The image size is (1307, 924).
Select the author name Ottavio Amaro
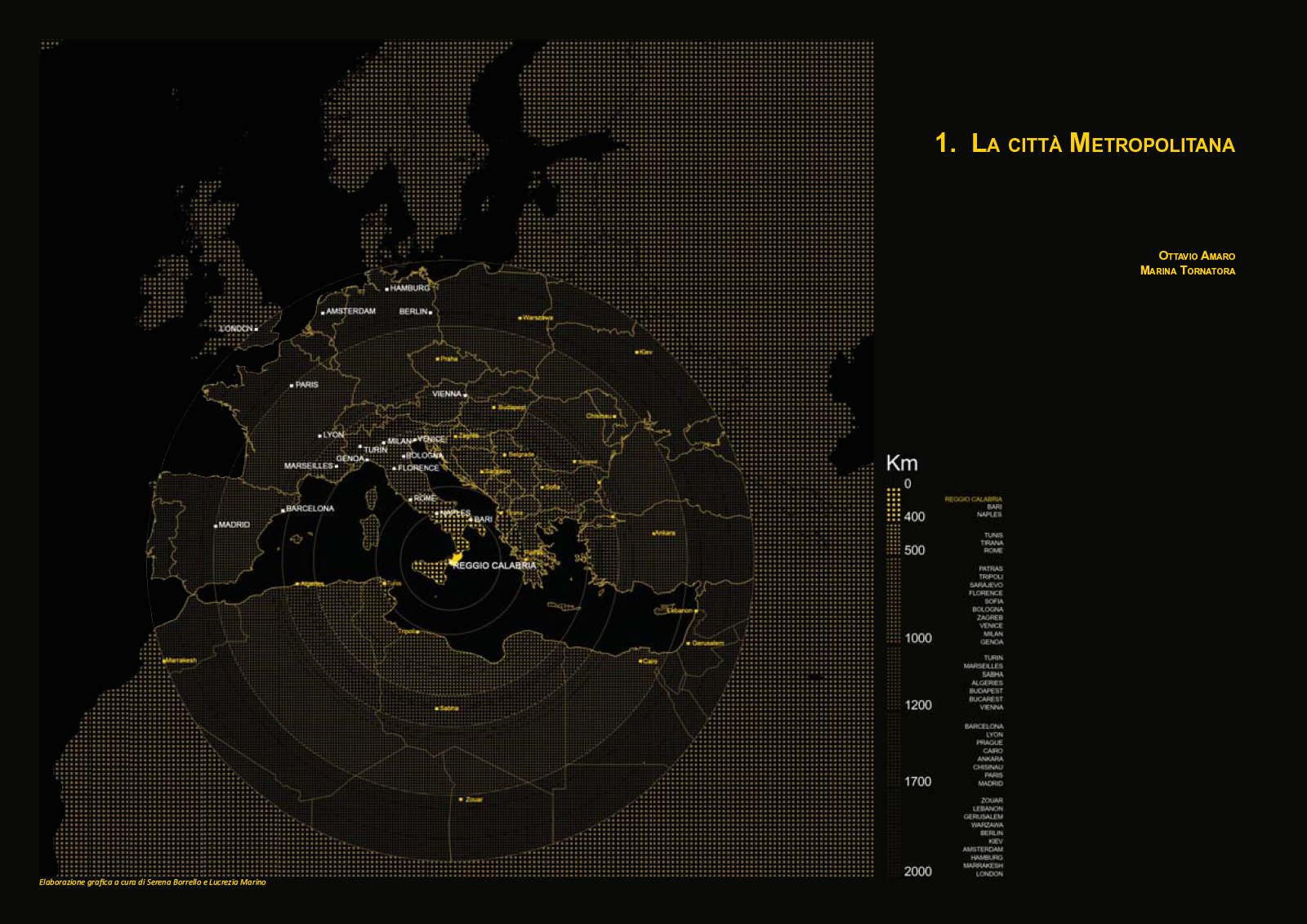[x=1196, y=256]
